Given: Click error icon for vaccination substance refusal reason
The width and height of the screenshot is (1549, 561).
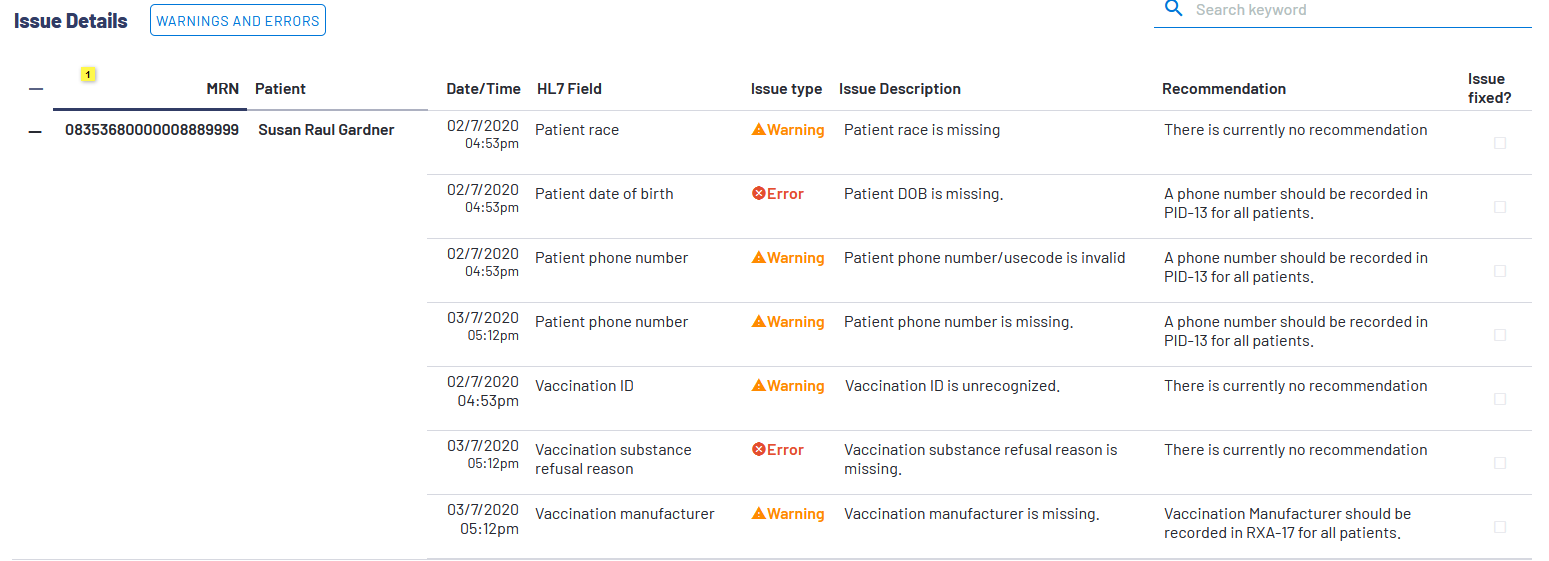Looking at the screenshot, I should [x=759, y=450].
